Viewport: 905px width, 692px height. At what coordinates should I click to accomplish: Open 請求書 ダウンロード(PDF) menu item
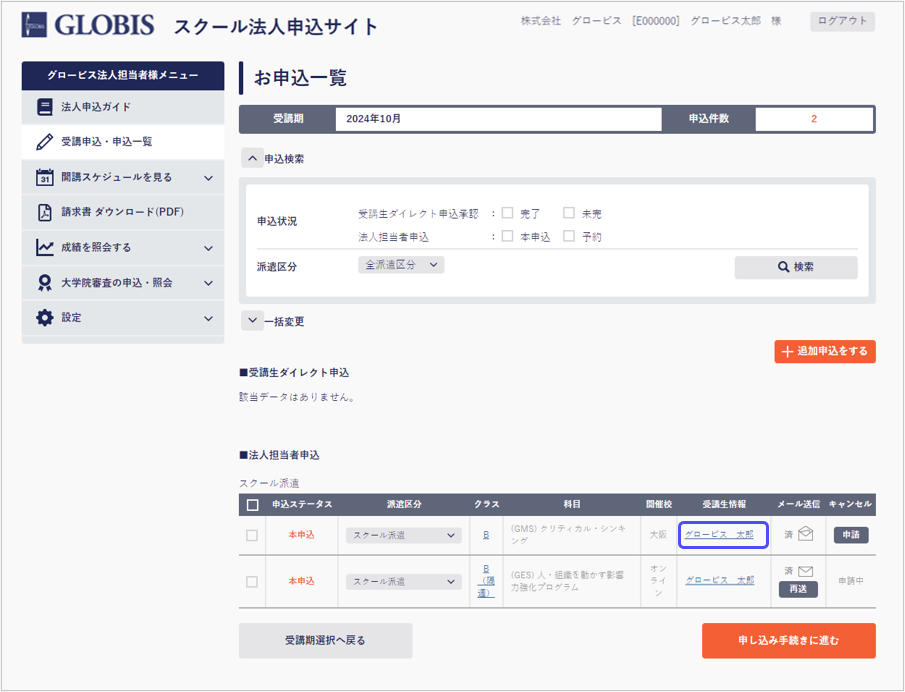pos(123,212)
